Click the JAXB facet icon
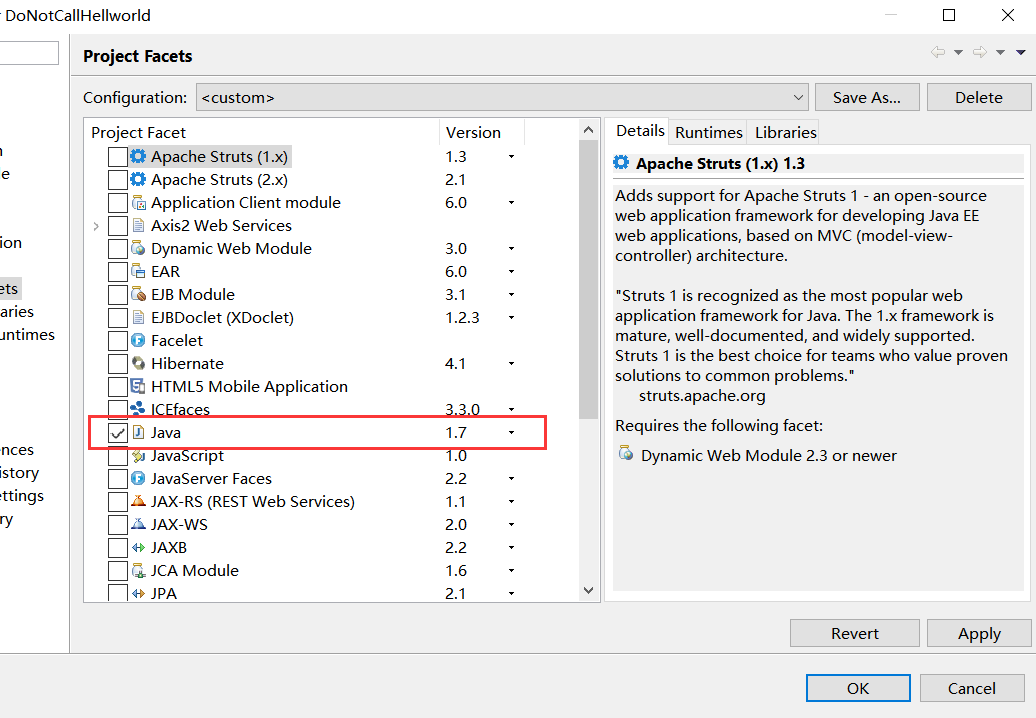Screen dimensions: 1036x718 click(x=138, y=548)
